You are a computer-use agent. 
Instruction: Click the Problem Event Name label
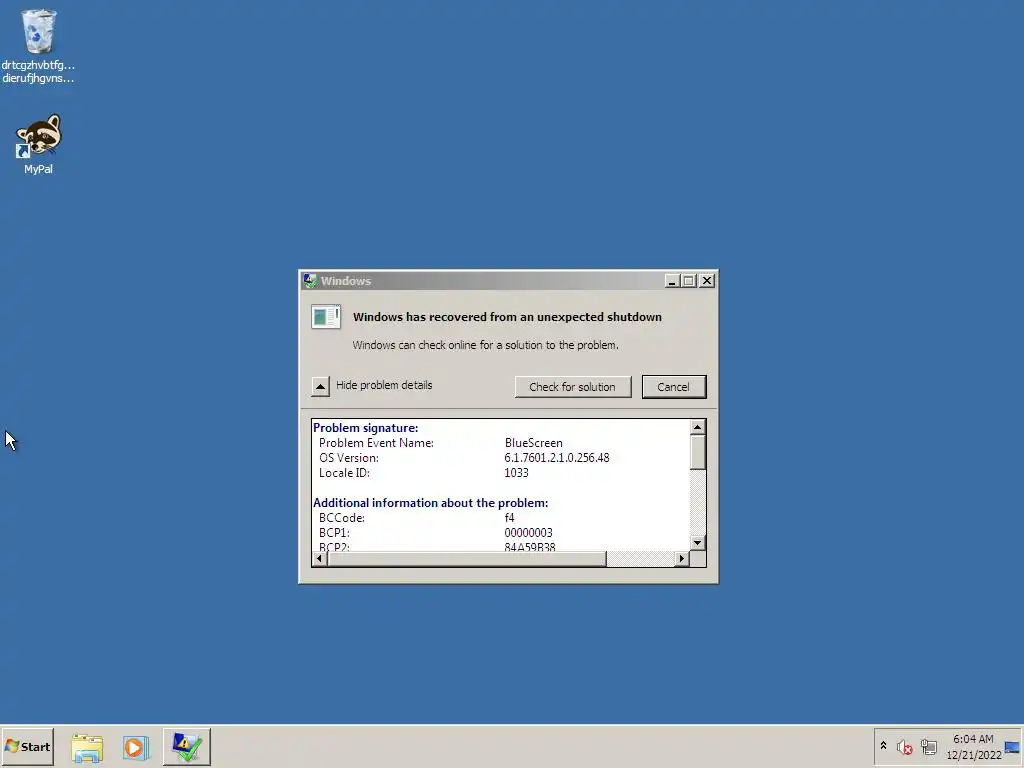click(376, 443)
